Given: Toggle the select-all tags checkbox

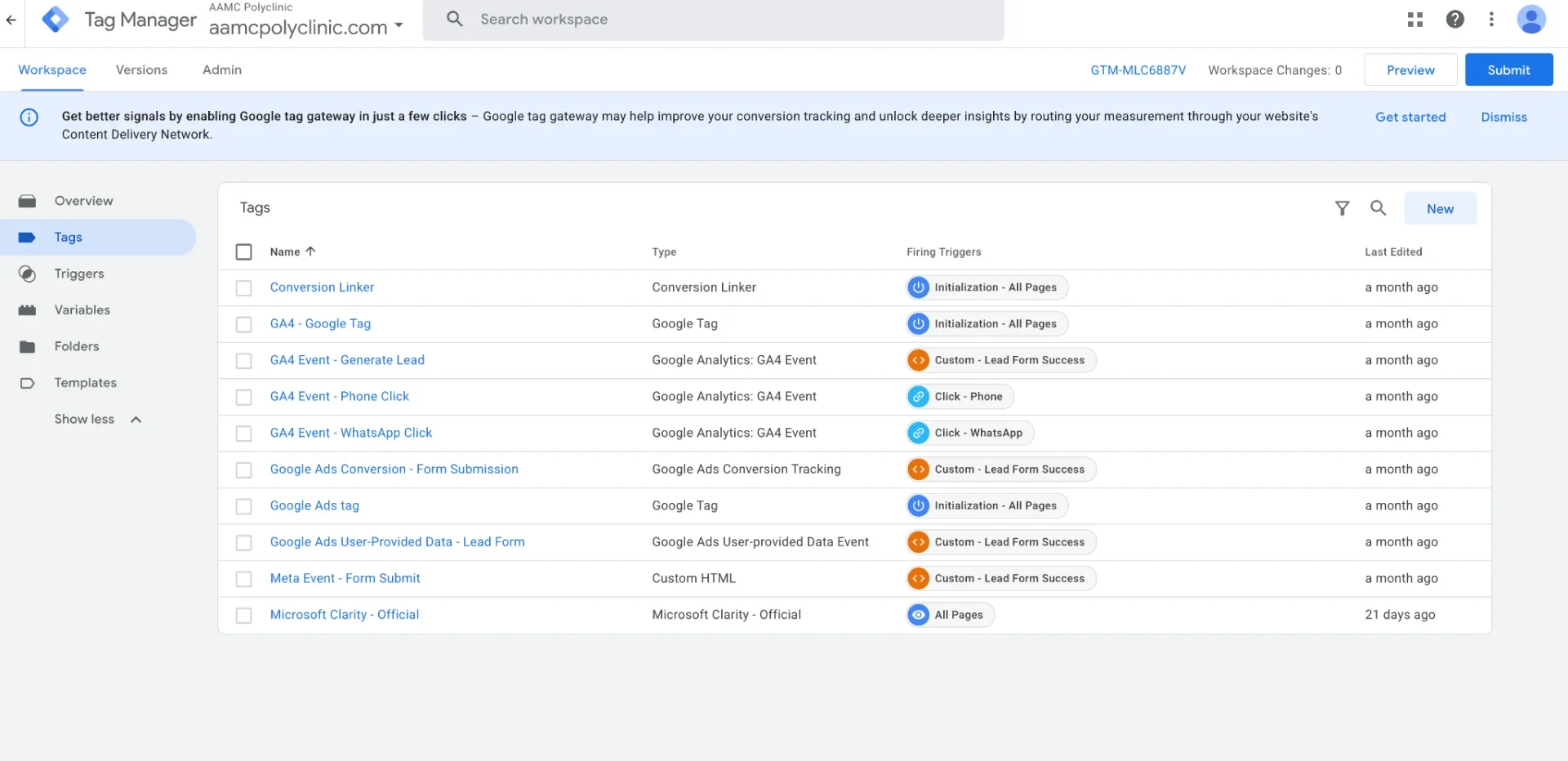Looking at the screenshot, I should 243,251.
